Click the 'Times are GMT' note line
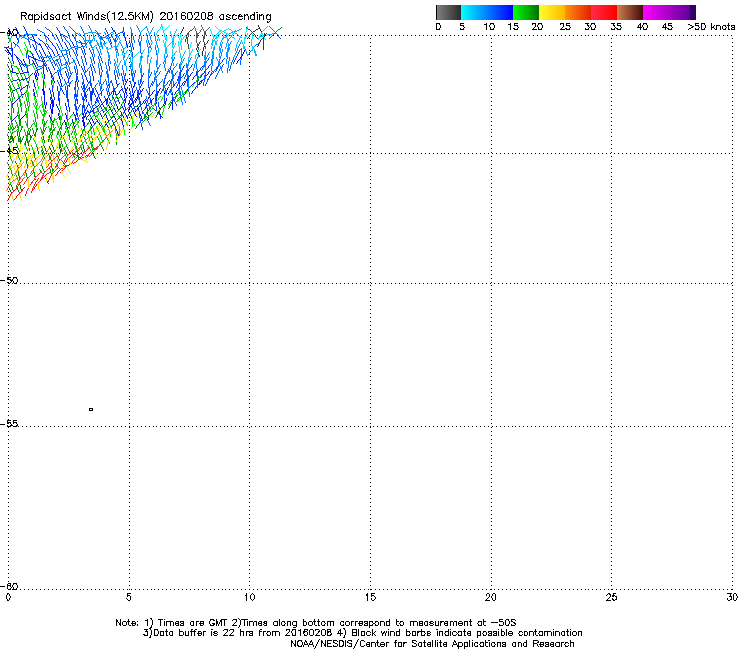Image resolution: width=740 pixels, height=650 pixels. (x=316, y=623)
